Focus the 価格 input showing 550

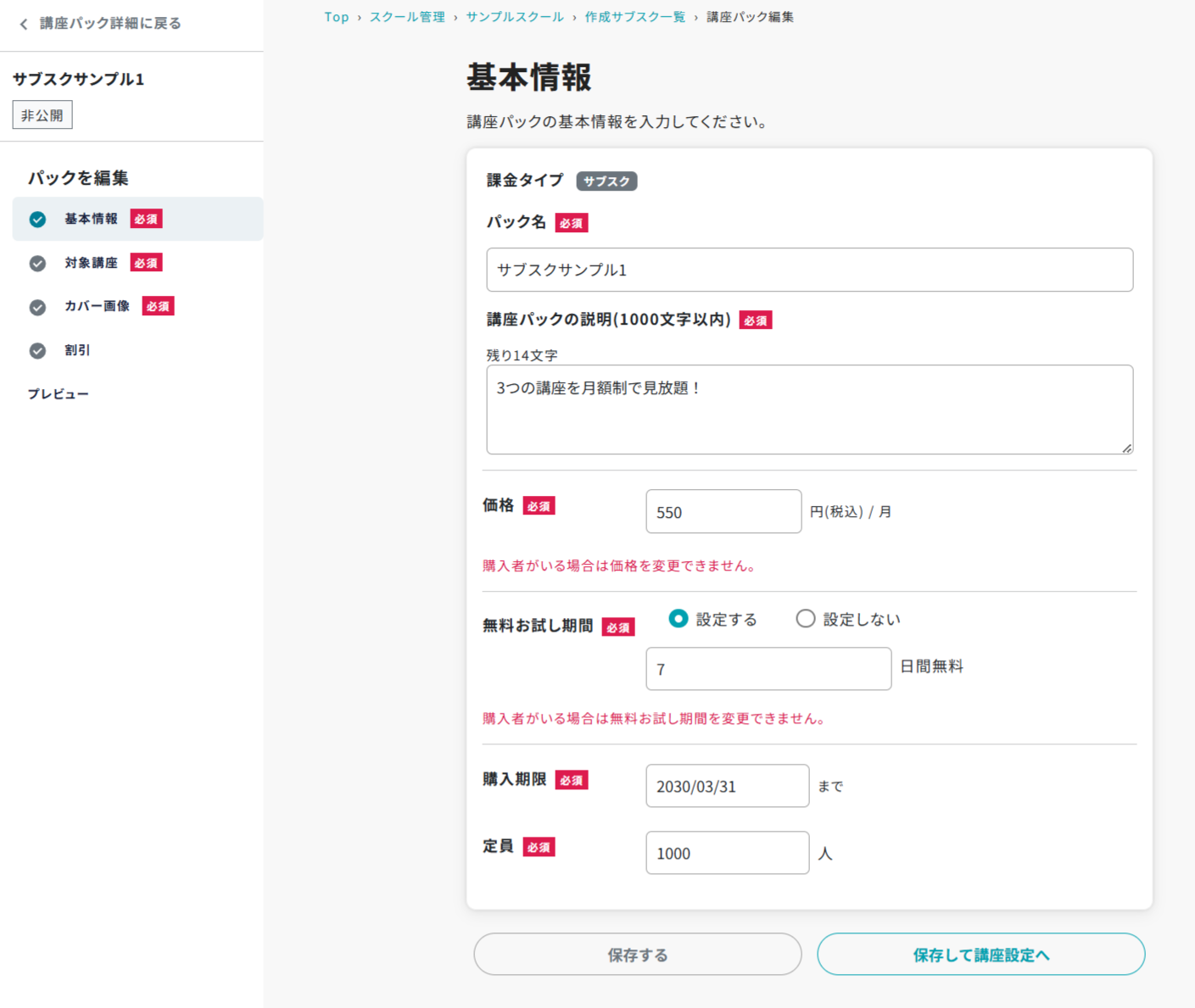click(x=723, y=512)
